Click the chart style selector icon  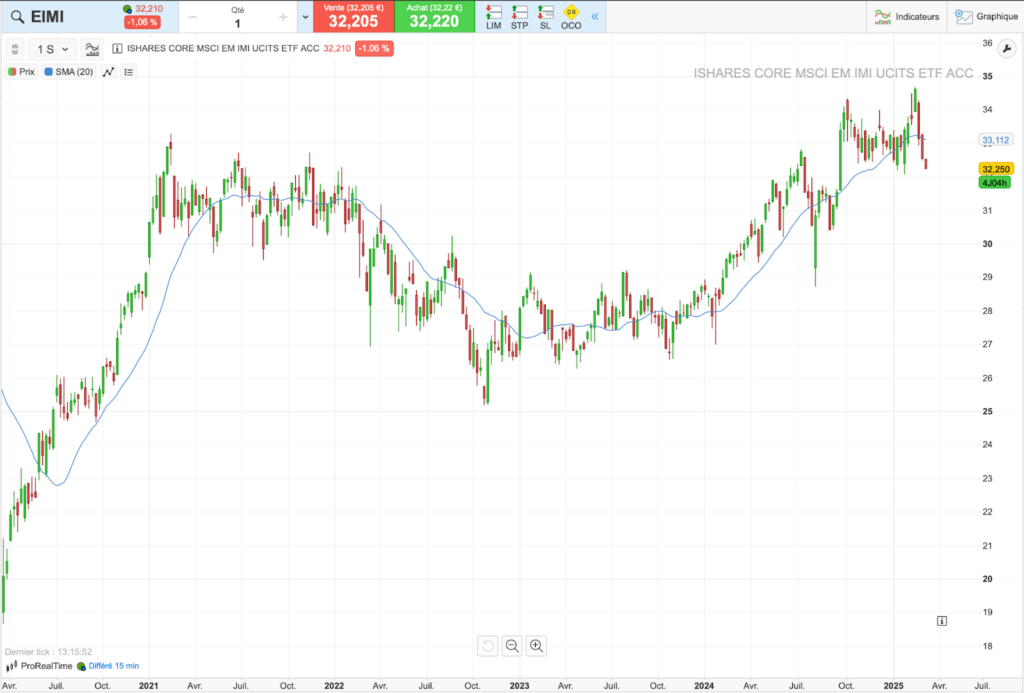[x=92, y=49]
